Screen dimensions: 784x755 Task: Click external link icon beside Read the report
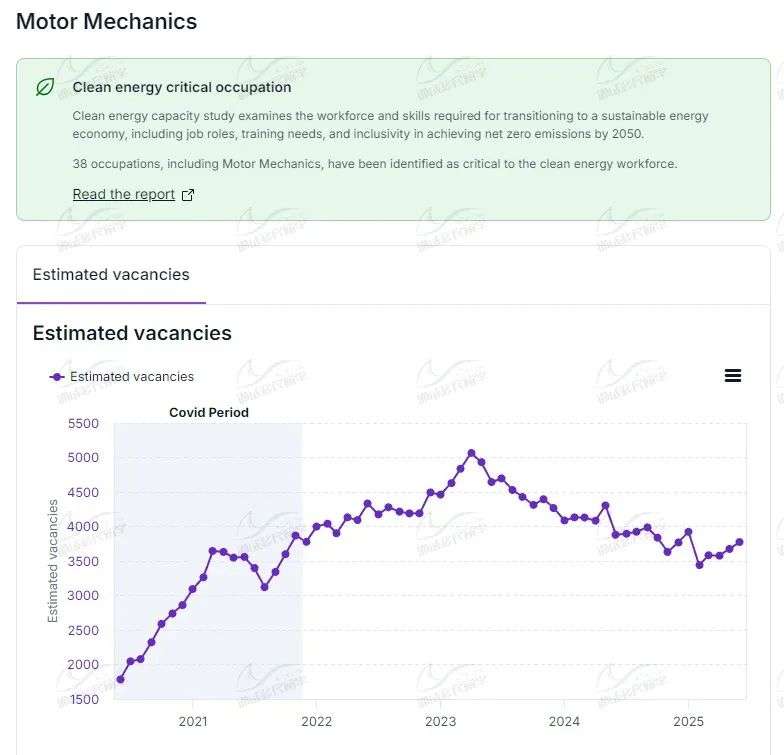click(188, 195)
